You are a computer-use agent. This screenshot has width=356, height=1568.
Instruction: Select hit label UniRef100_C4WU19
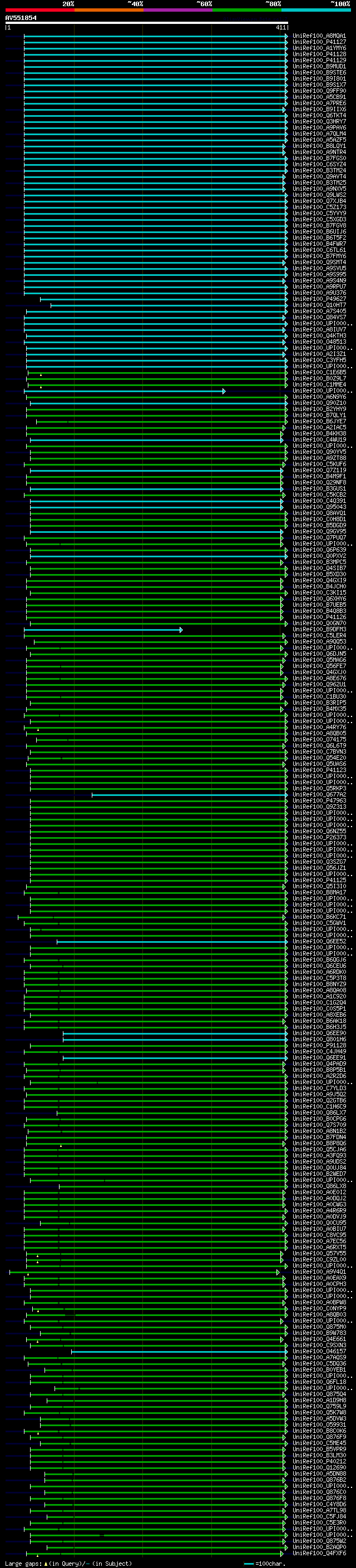319,439
